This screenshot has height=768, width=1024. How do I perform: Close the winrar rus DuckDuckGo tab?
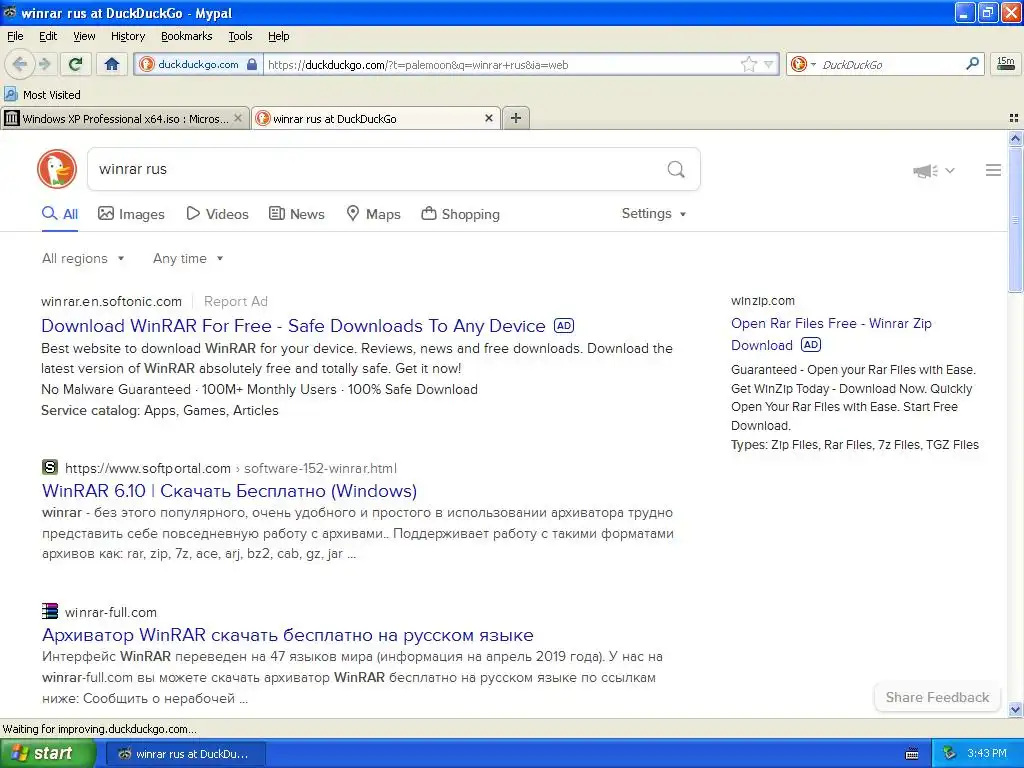(x=488, y=118)
